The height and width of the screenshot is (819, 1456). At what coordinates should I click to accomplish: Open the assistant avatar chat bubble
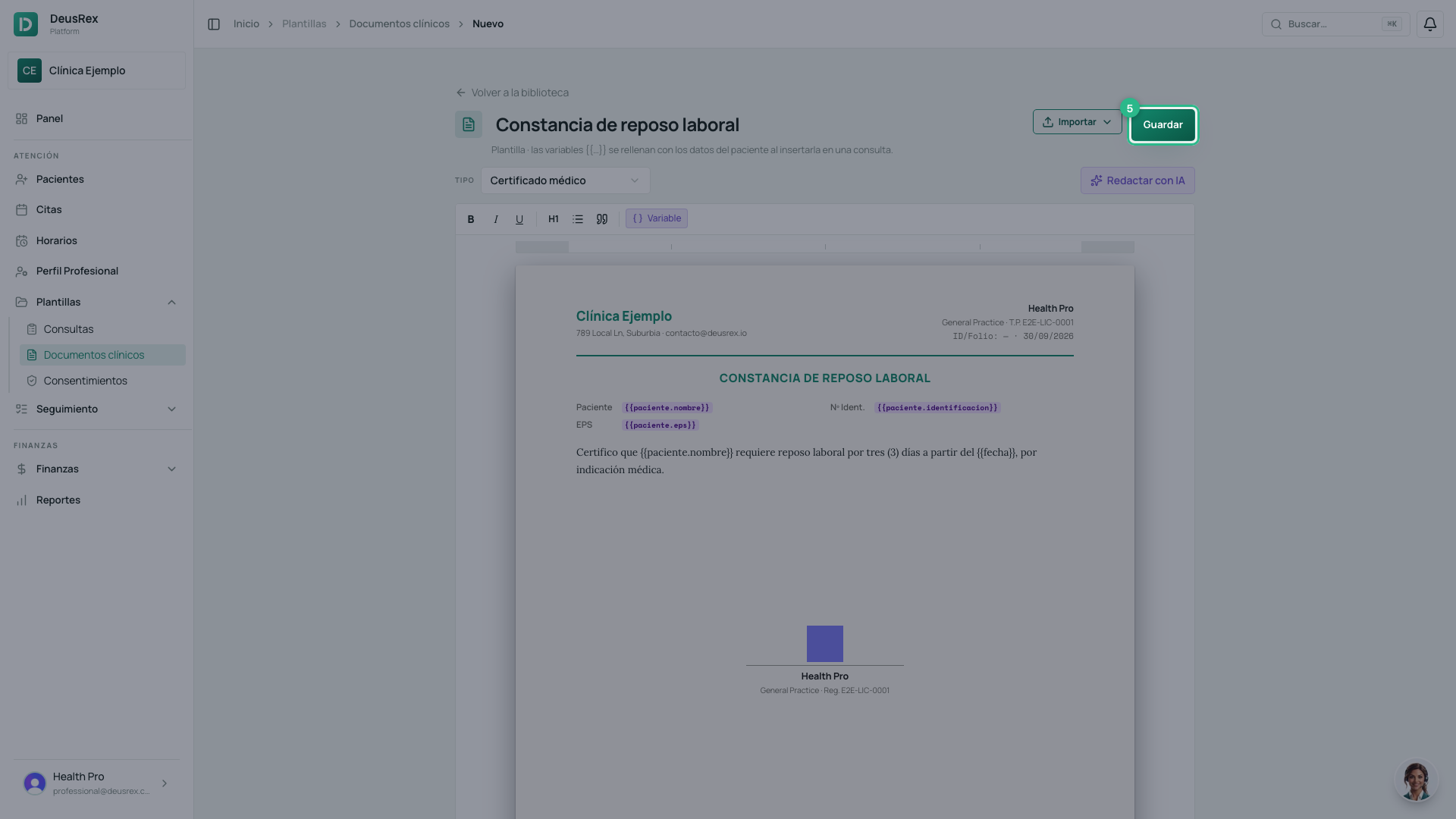click(x=1416, y=781)
